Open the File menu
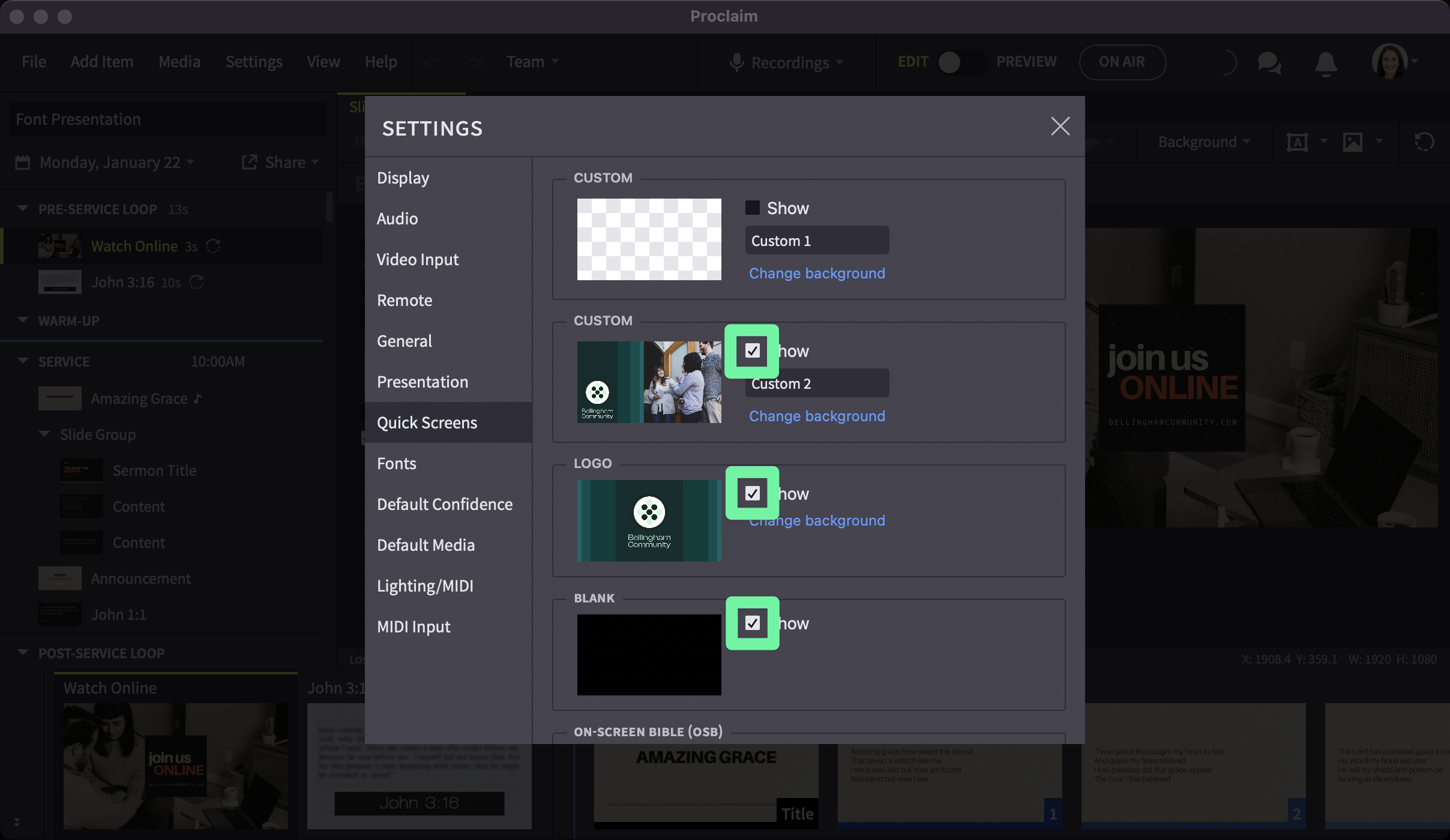This screenshot has width=1450, height=840. (34, 62)
